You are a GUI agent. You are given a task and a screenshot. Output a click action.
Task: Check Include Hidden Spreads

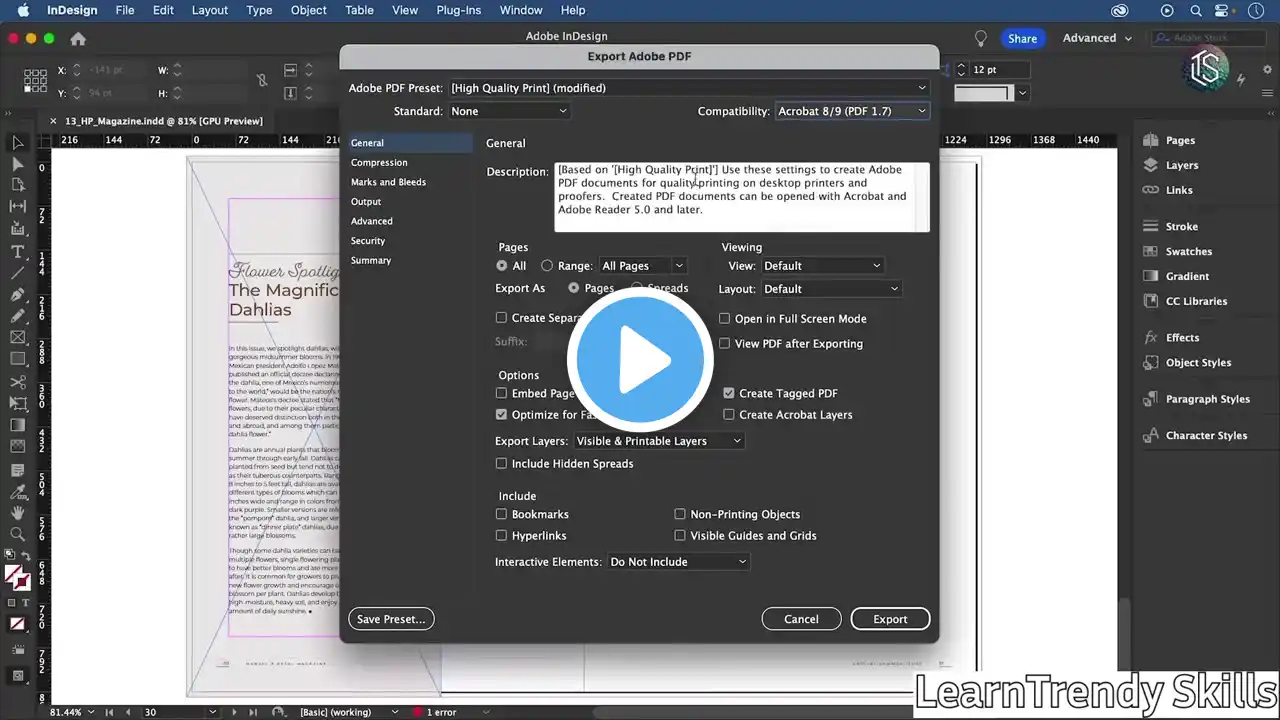tap(502, 464)
